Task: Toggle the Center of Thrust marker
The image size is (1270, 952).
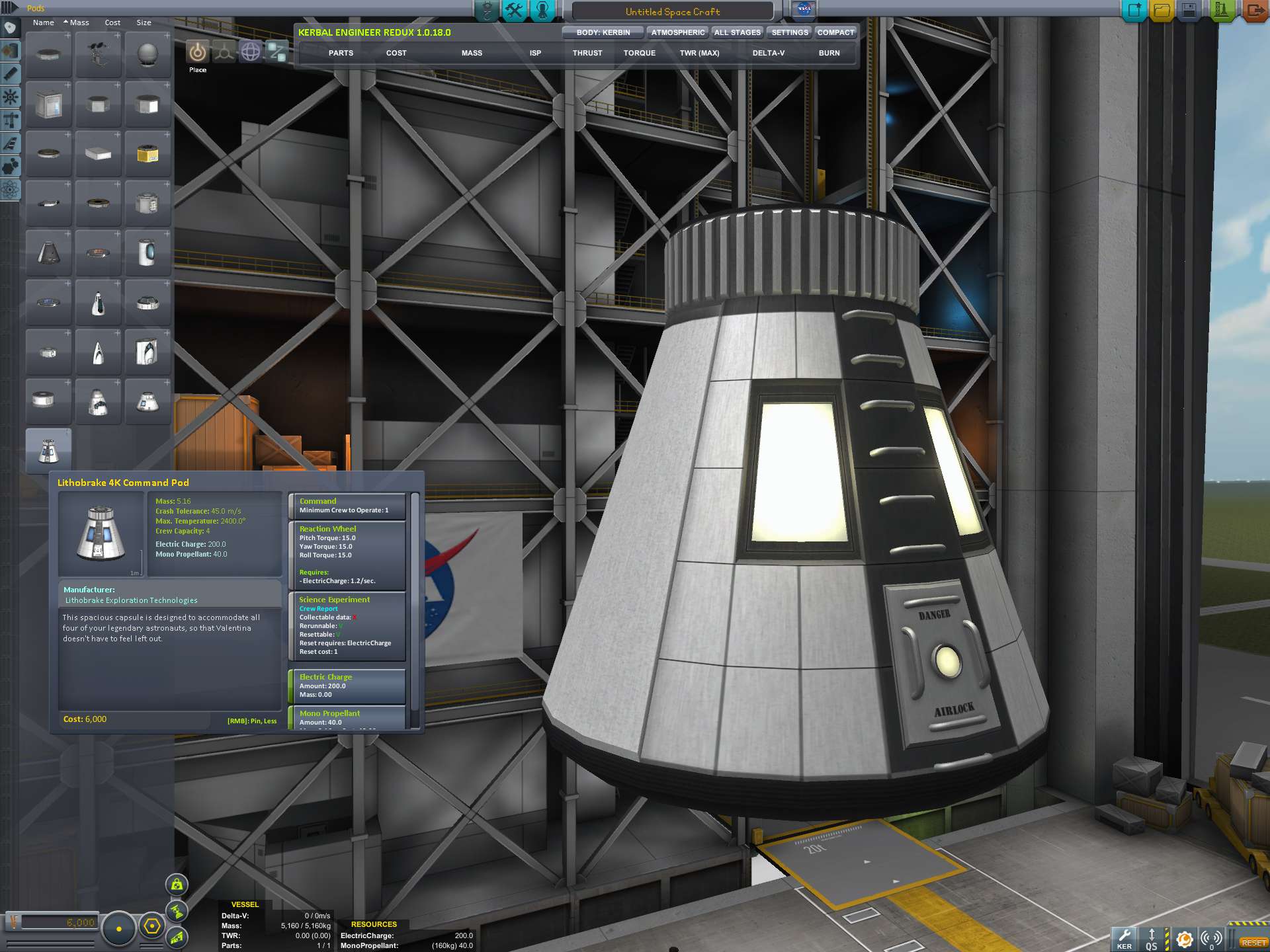Action: click(x=177, y=912)
